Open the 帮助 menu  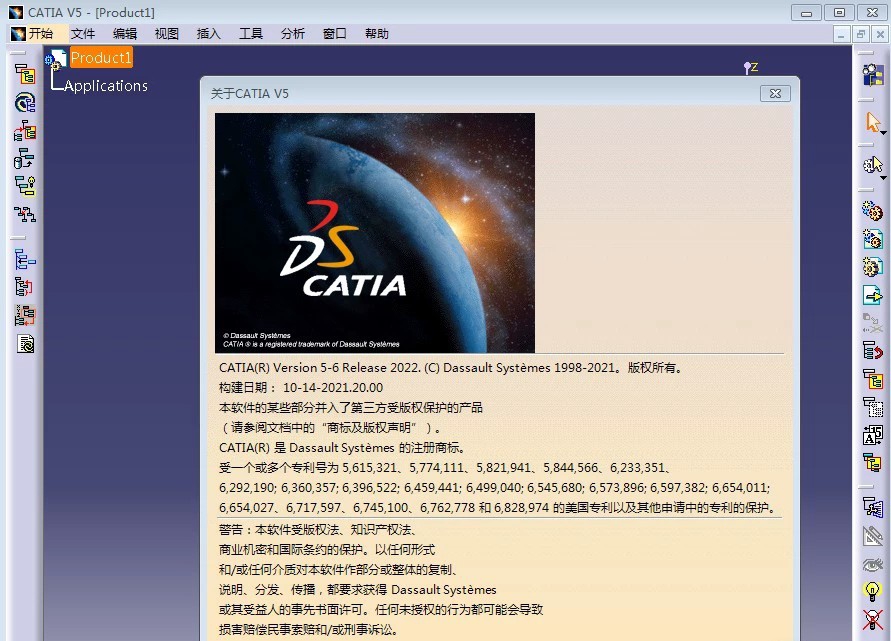(377, 34)
